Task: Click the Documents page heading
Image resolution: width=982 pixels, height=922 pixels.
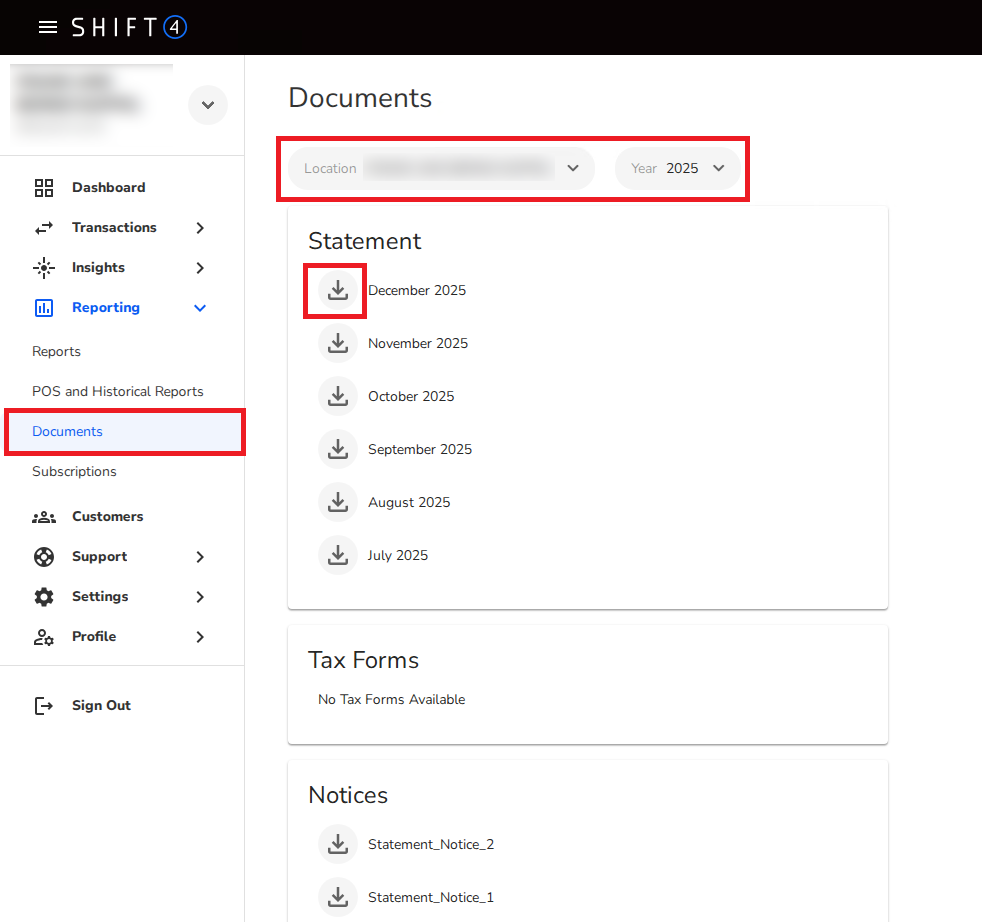Action: pyautogui.click(x=360, y=98)
